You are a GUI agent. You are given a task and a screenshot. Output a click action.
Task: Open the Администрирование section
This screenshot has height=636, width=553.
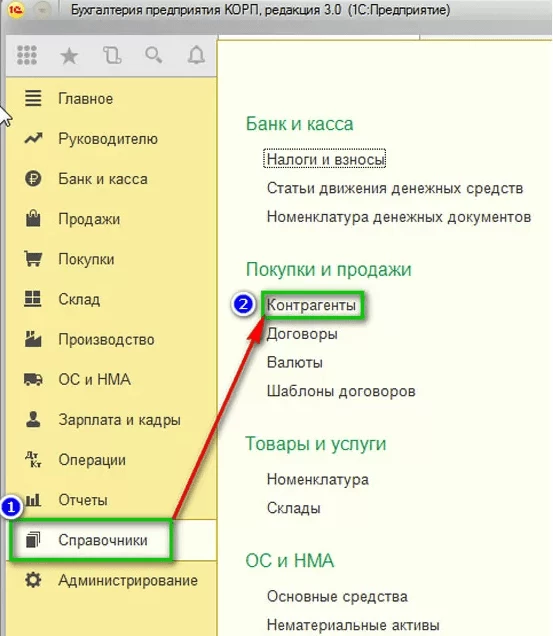128,581
